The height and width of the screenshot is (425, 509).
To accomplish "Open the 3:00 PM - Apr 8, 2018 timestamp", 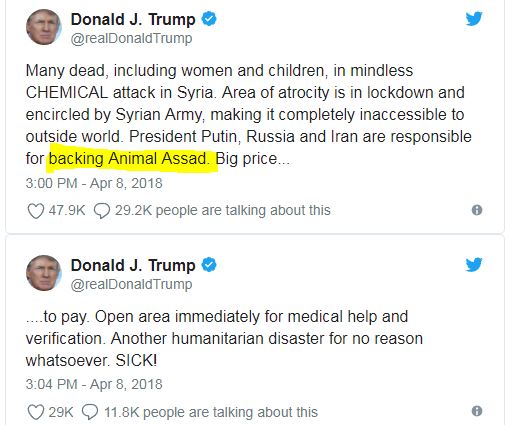I will tap(94, 183).
